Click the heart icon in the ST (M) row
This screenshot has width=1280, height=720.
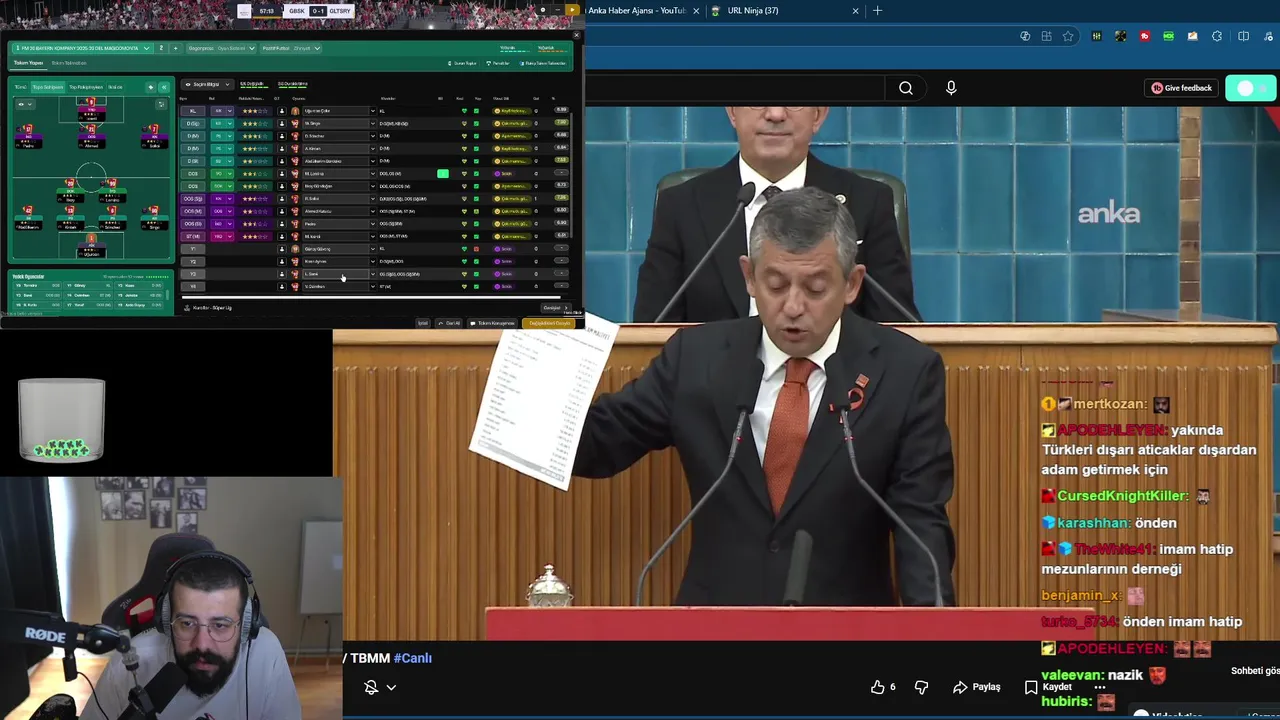click(464, 236)
